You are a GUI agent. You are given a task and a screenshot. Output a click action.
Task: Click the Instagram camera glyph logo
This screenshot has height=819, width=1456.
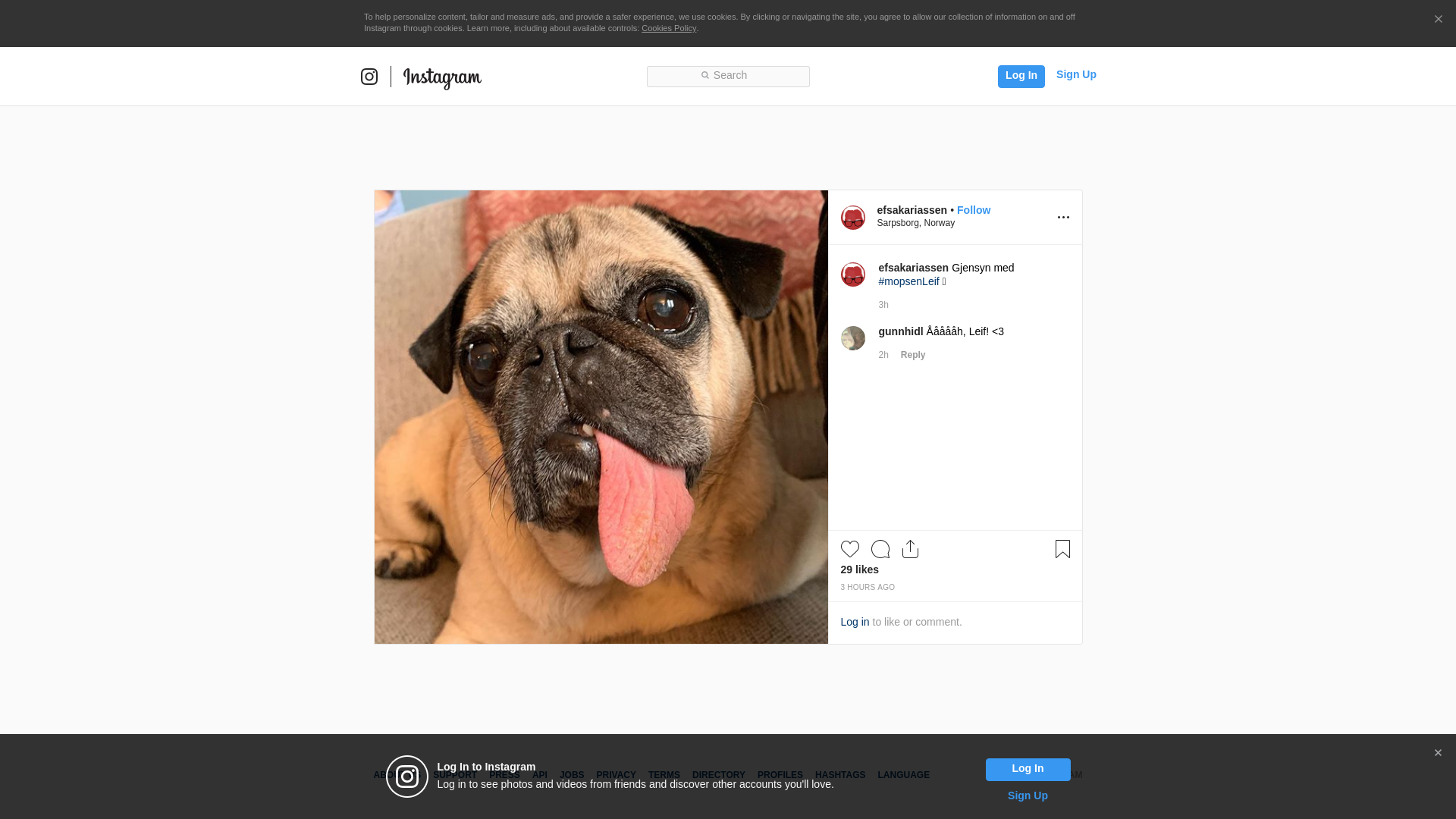point(369,77)
